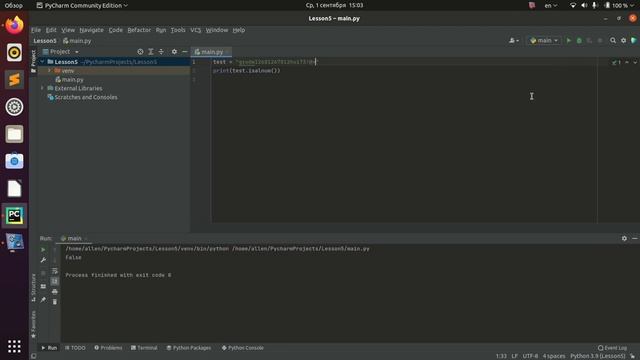This screenshot has width=640, height=360.
Task: Print the Run console output
Action: 55,291
